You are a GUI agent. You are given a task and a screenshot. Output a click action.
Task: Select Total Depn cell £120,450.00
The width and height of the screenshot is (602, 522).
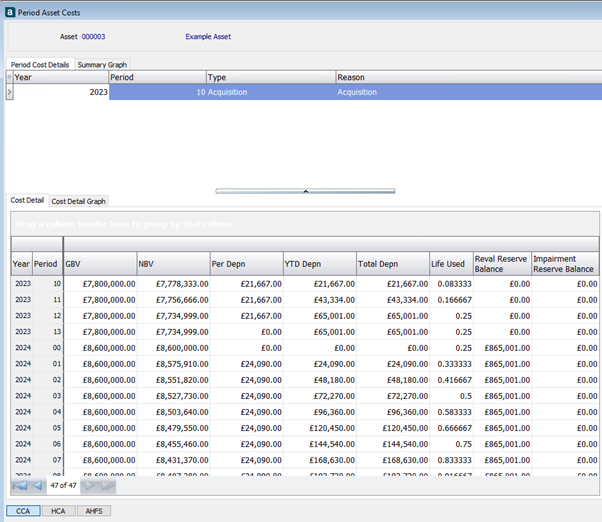[x=393, y=428]
